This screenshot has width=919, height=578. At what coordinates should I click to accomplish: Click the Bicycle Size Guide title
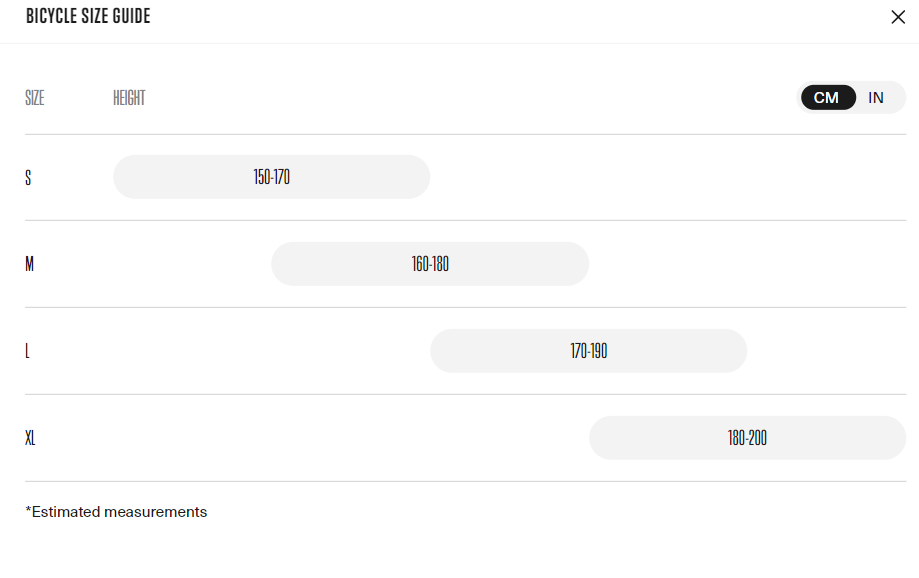88,17
